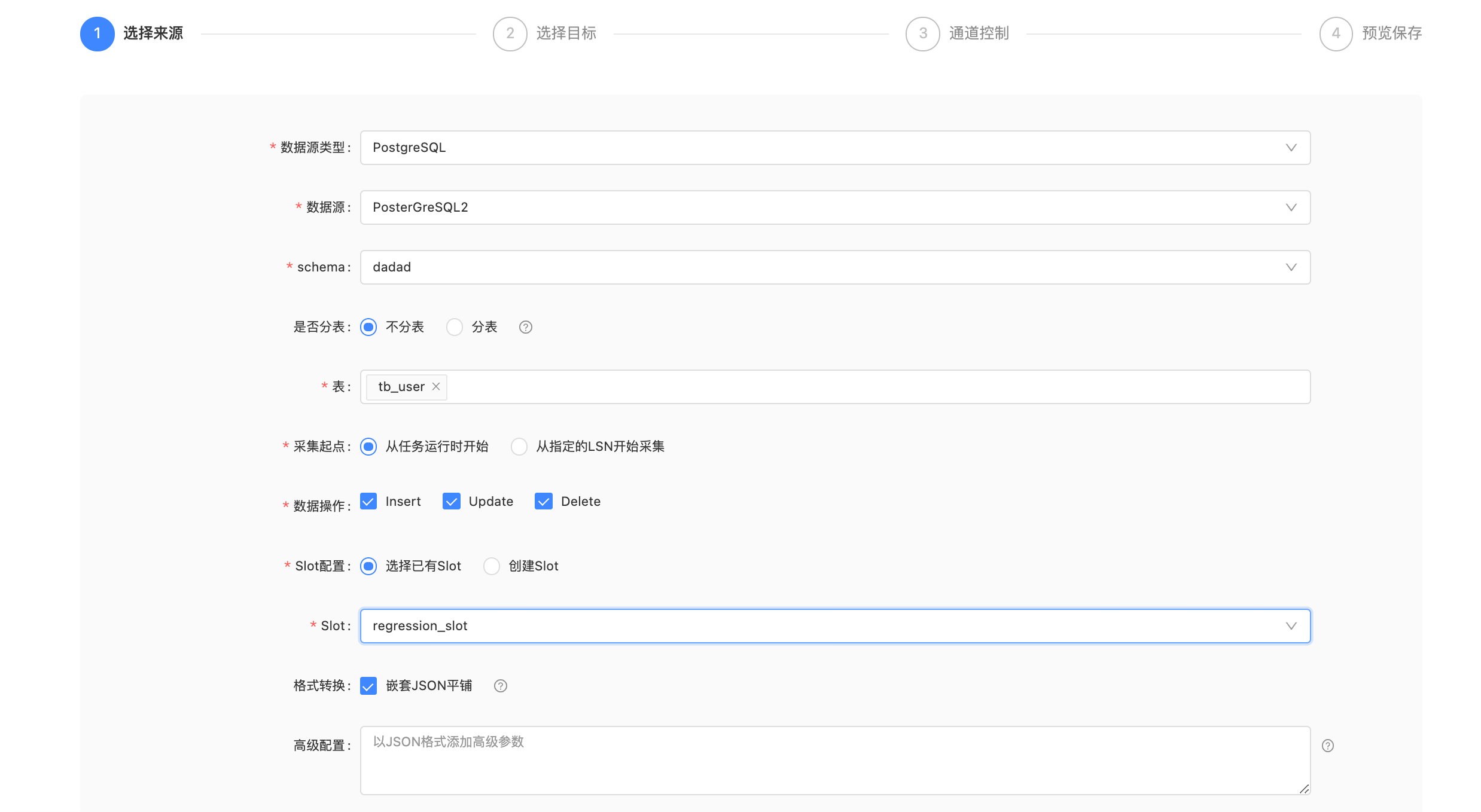Expand the Slot regression_slot dropdown arrow
The height and width of the screenshot is (812, 1481).
pos(1291,626)
